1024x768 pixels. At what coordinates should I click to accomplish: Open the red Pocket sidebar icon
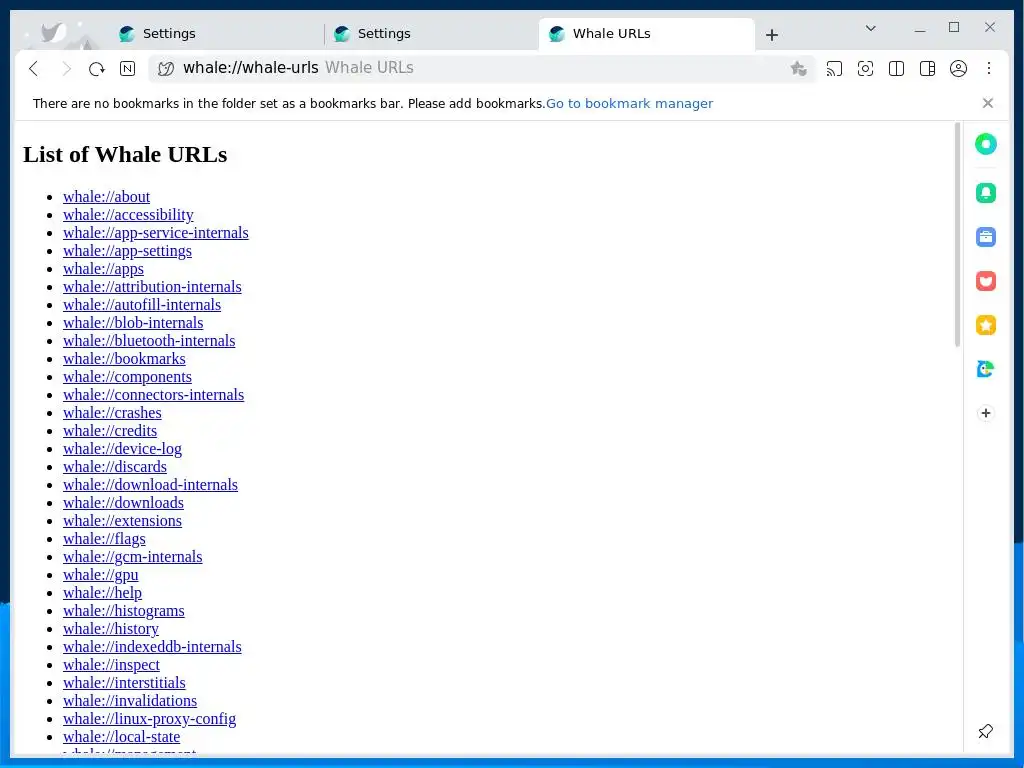click(x=985, y=281)
